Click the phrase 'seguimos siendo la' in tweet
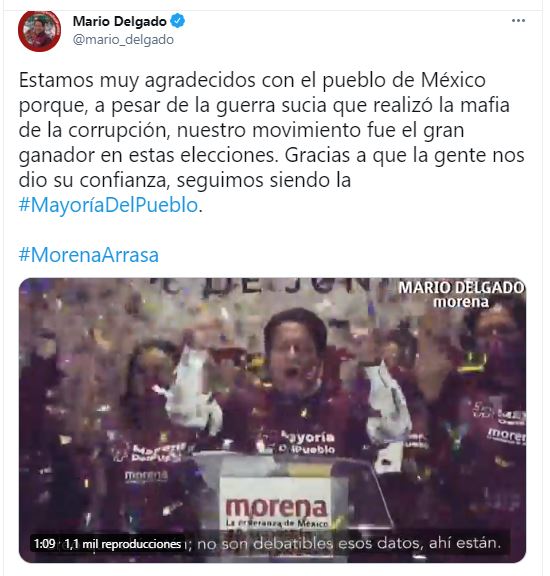Image resolution: width=550 pixels, height=576 pixels. 263,180
